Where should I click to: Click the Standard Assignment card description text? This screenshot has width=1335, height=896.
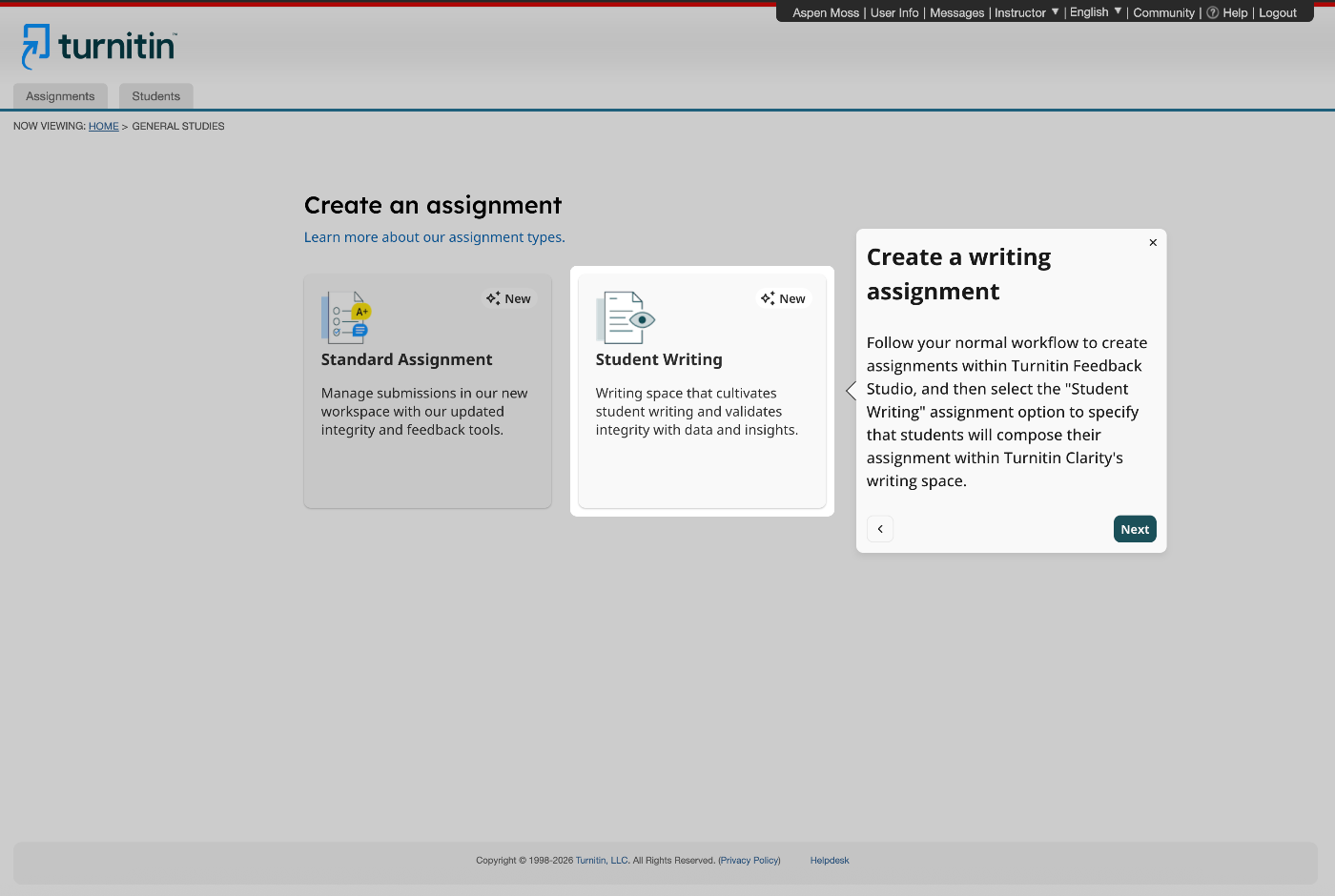(x=424, y=412)
